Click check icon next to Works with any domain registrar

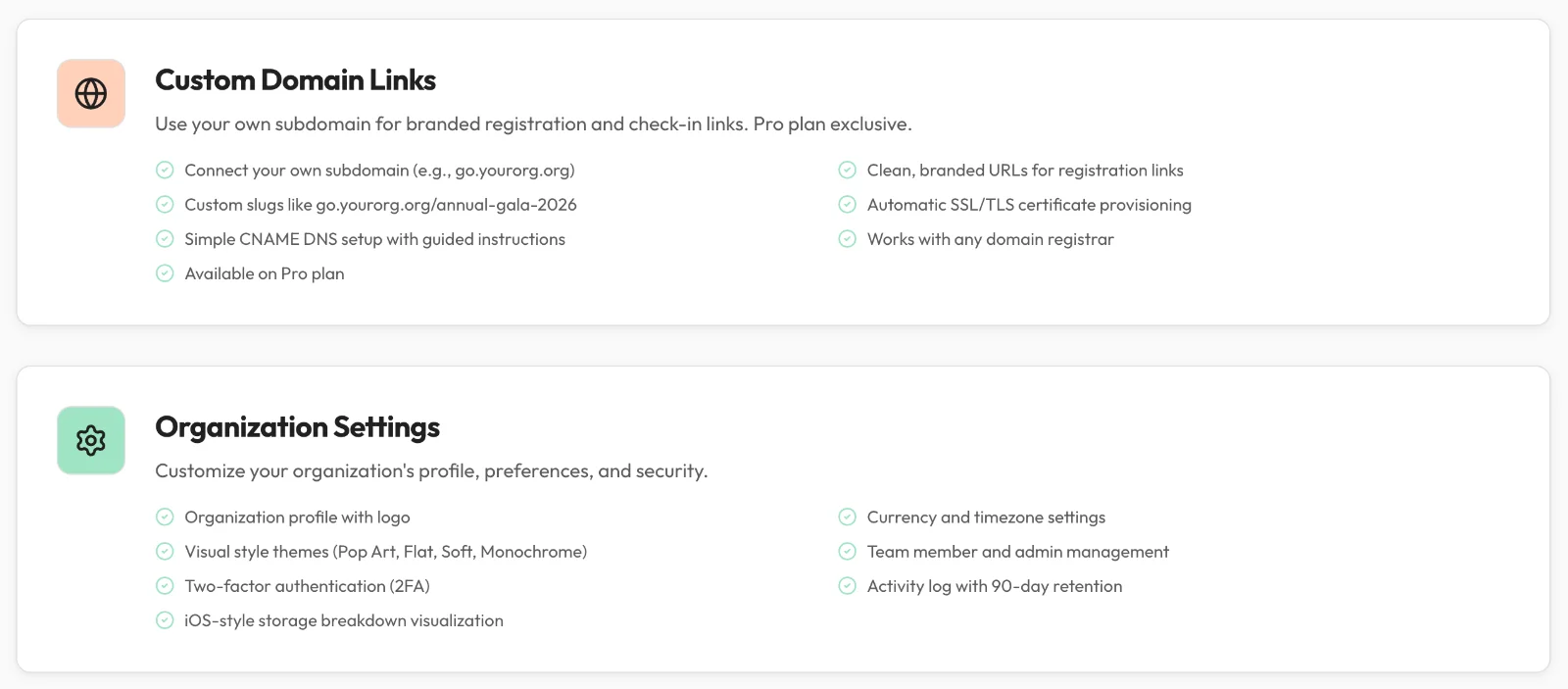click(848, 239)
